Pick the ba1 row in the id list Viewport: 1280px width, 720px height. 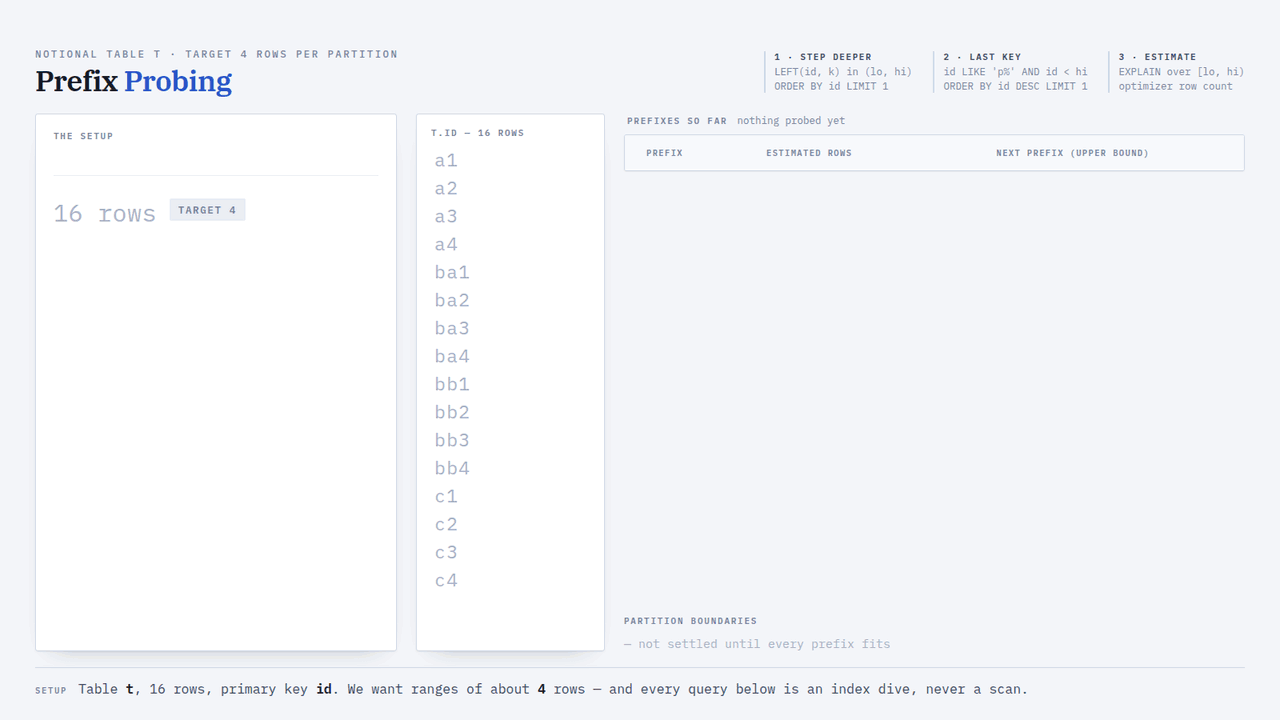point(452,272)
